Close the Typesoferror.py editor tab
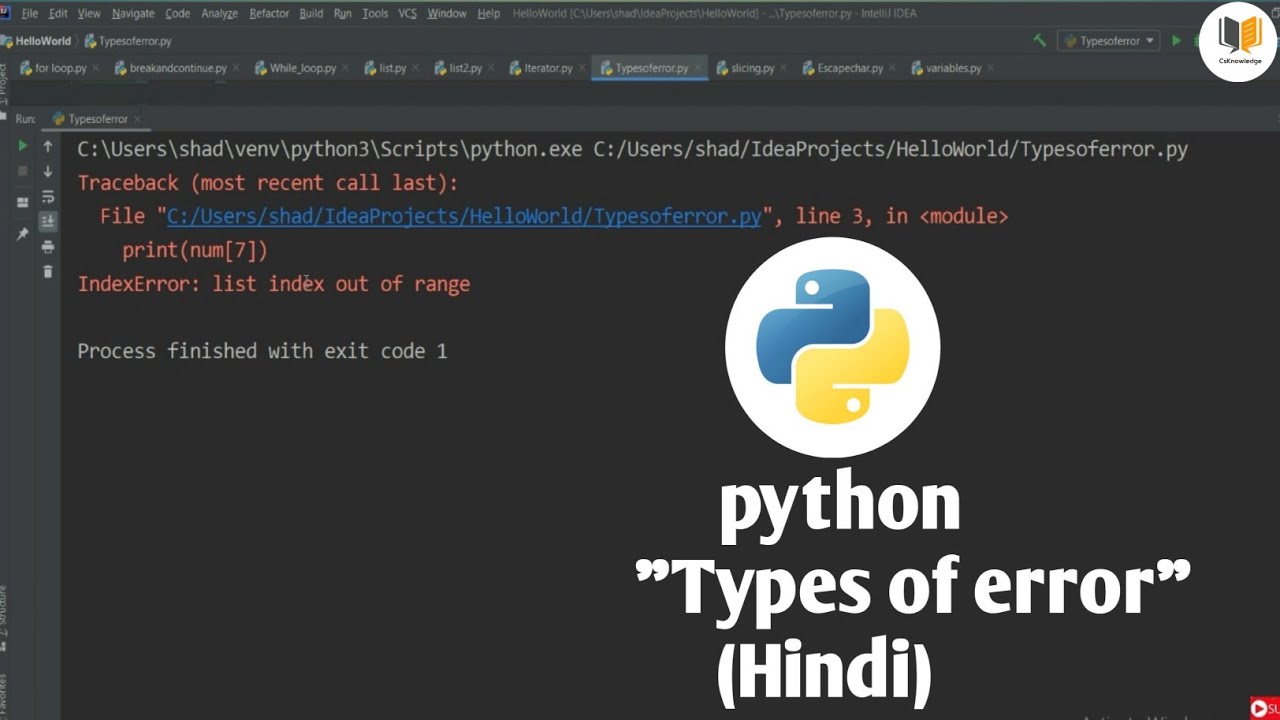The height and width of the screenshot is (720, 1280). 697,68
